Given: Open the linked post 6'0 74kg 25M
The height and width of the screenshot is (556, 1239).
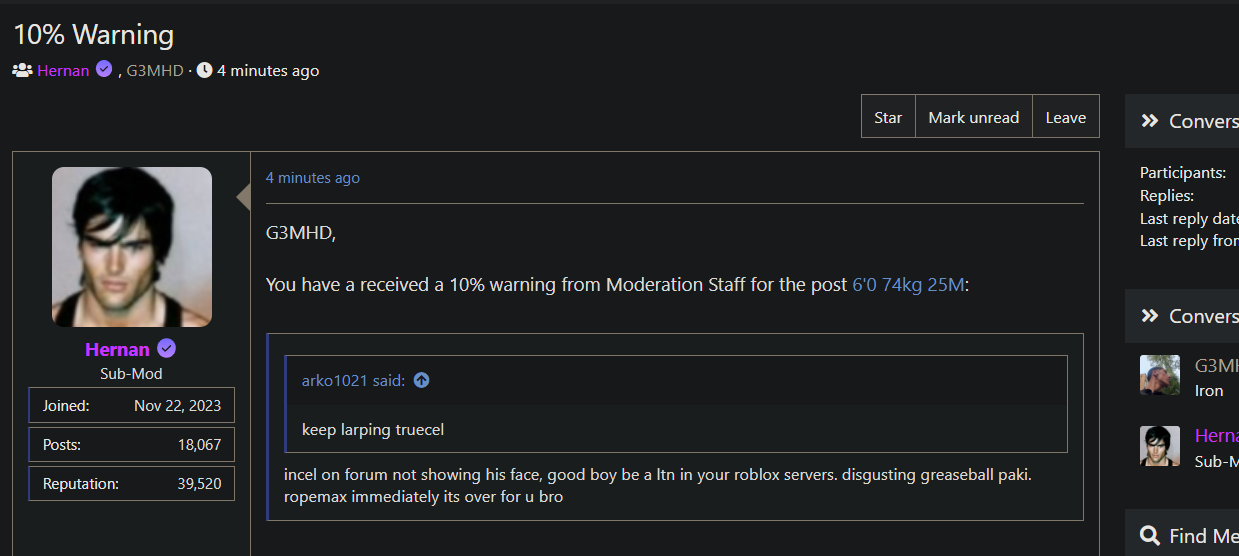Looking at the screenshot, I should click(x=908, y=285).
